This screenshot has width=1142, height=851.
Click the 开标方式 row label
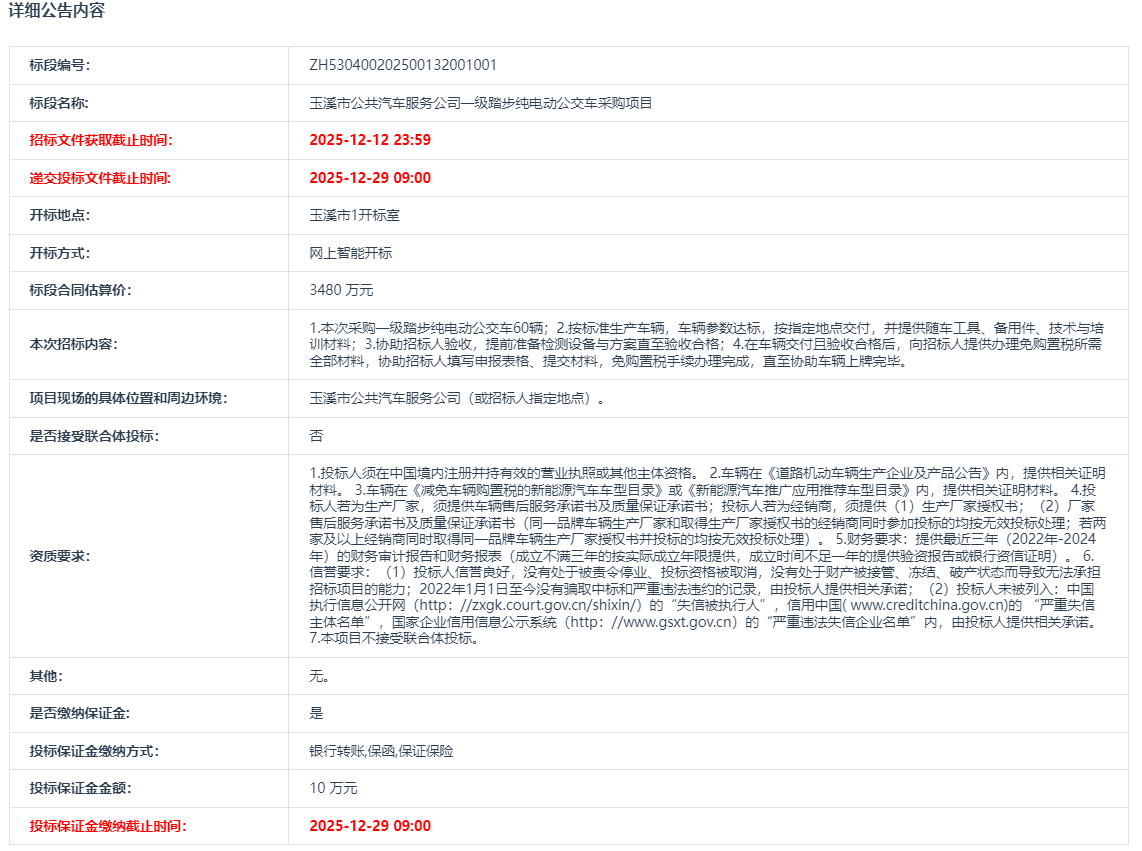pyautogui.click(x=59, y=253)
